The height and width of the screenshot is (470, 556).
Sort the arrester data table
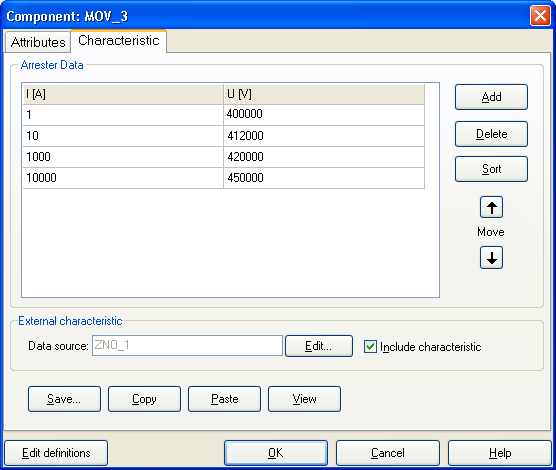tap(491, 169)
